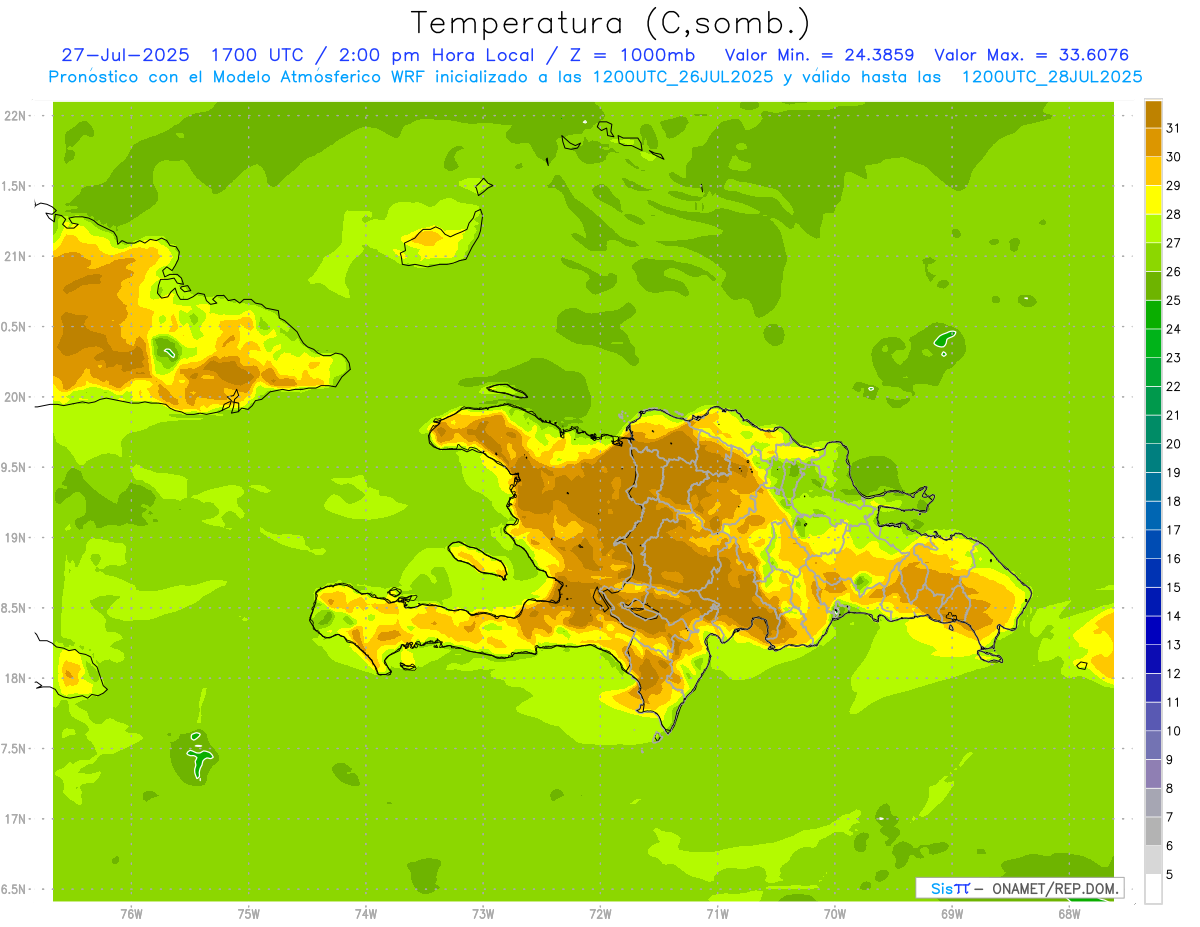Click the "1700 UTC" time text
Viewport: 1200px width, 927px height.
pyautogui.click(x=258, y=55)
